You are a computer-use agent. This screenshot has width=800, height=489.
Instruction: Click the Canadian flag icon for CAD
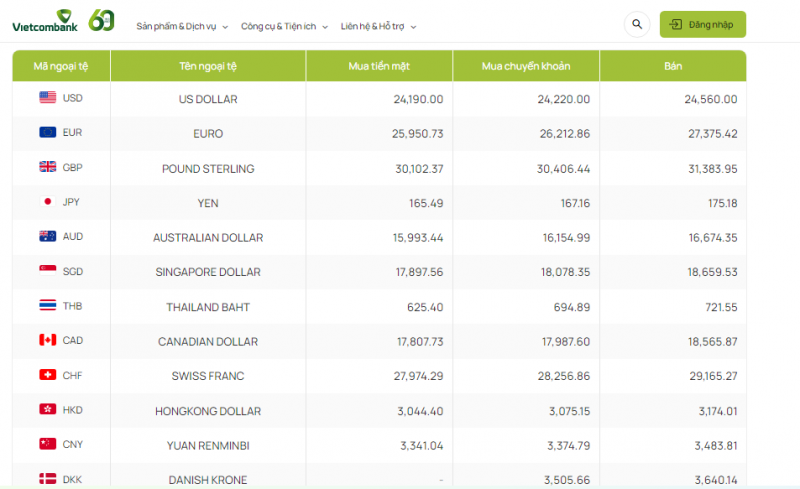click(x=47, y=340)
